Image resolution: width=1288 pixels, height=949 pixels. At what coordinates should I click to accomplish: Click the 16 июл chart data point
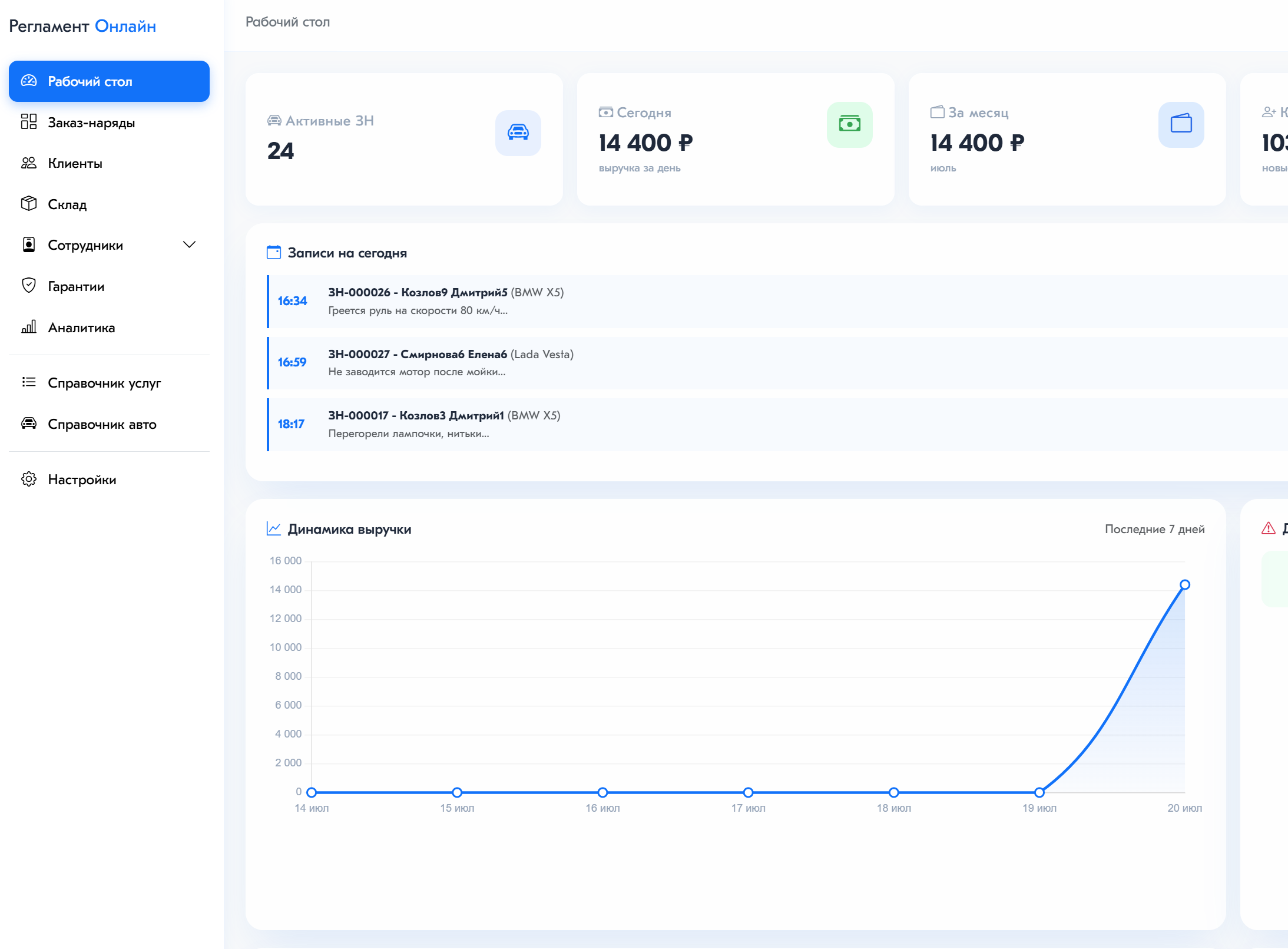pos(602,792)
